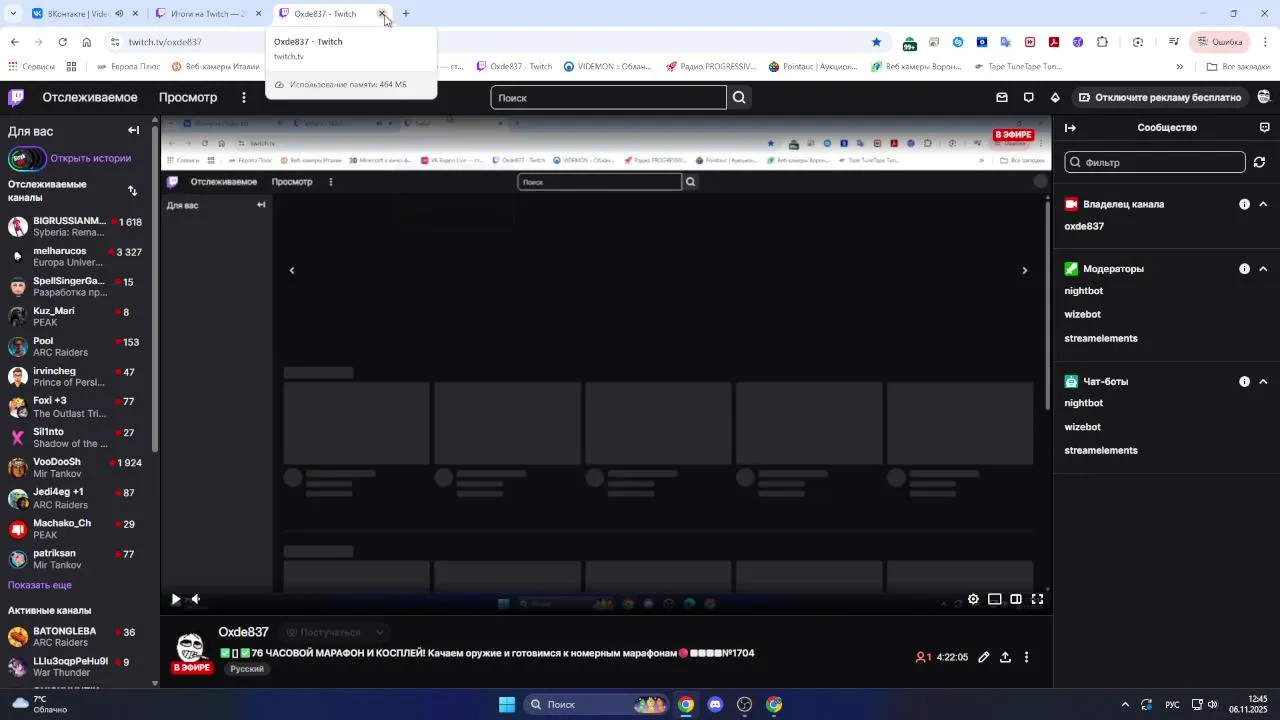1280x720 pixels.
Task: Click the Открыть истории link
Action: tap(91, 158)
